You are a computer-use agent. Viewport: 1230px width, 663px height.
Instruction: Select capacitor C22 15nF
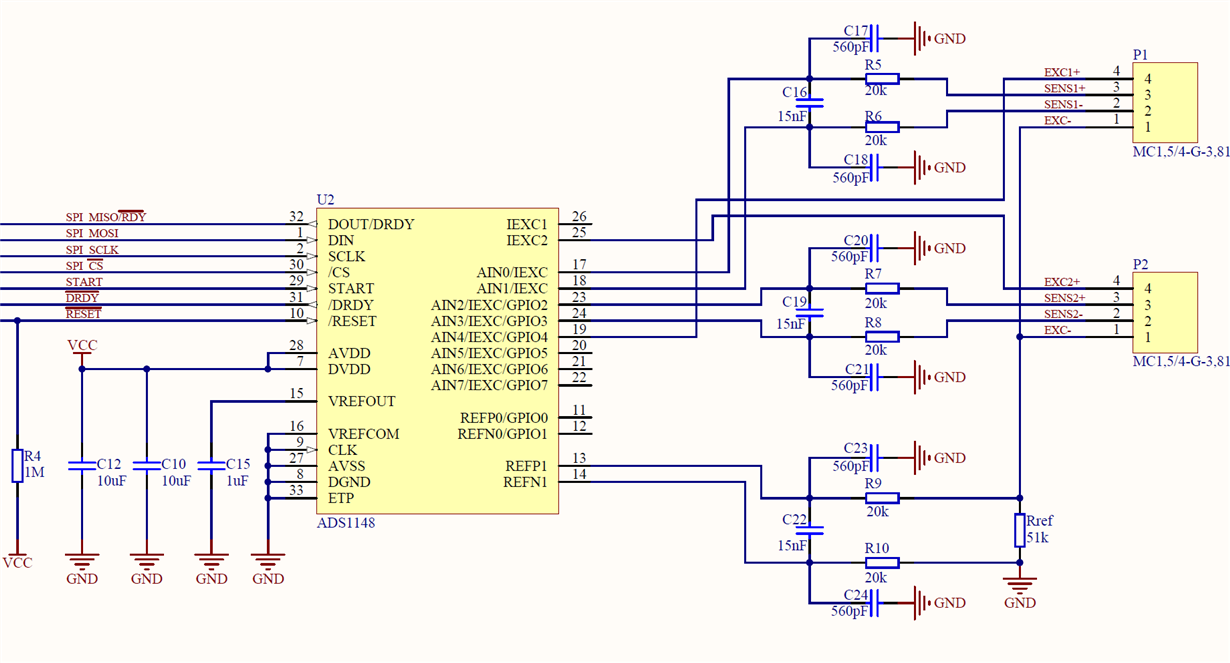[x=811, y=530]
